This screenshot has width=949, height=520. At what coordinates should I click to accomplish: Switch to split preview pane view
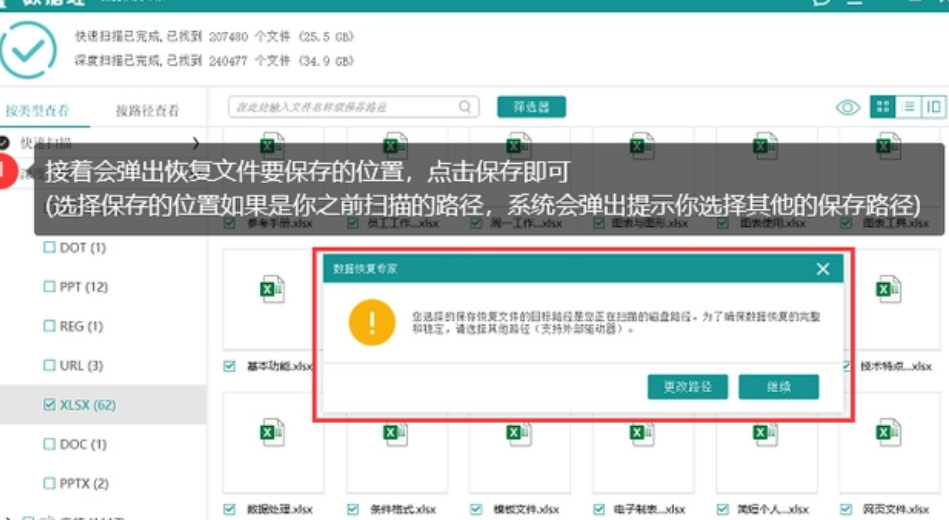(x=934, y=107)
